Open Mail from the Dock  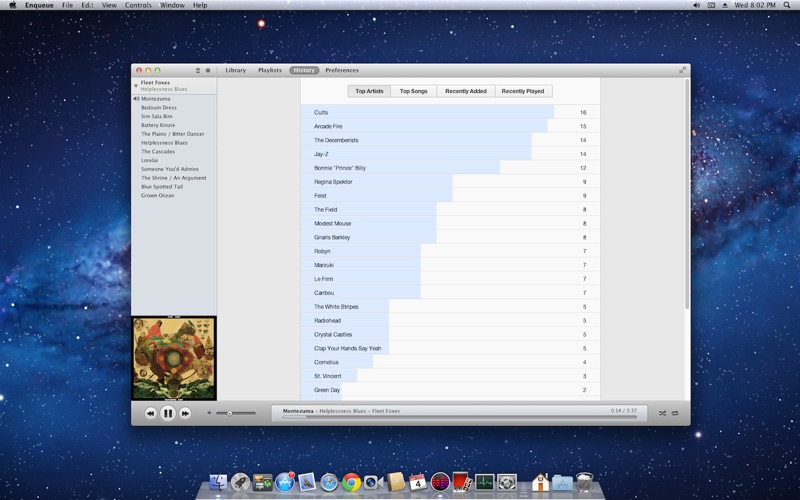tap(307, 482)
